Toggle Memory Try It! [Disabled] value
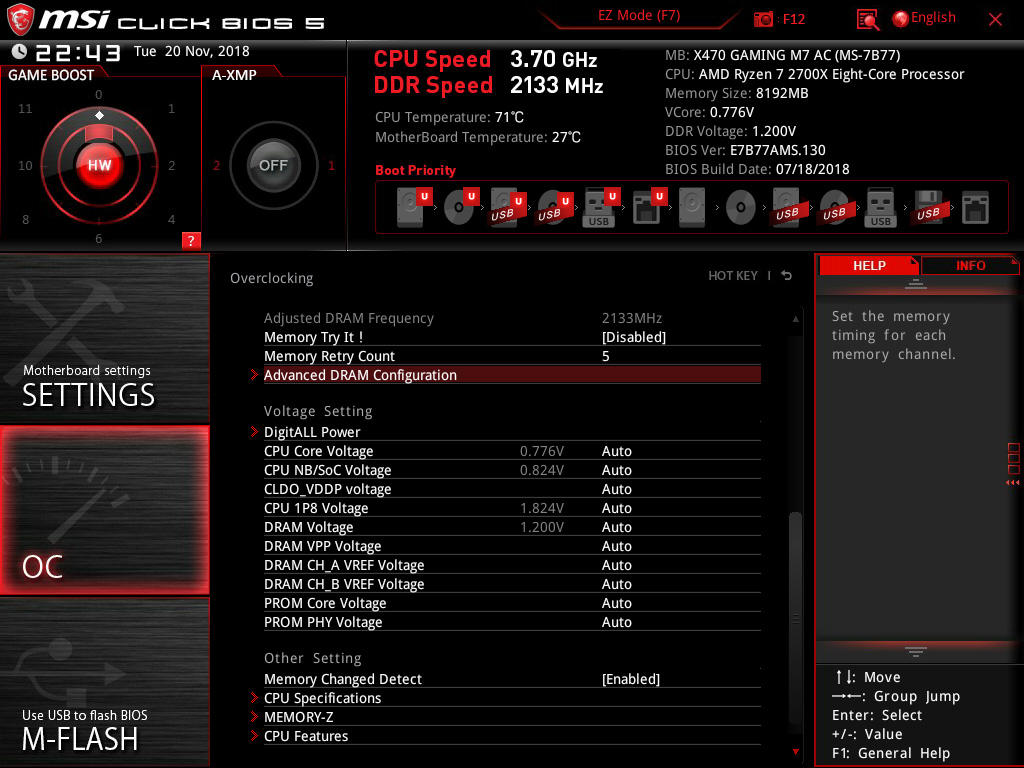The image size is (1024, 768). tap(633, 337)
